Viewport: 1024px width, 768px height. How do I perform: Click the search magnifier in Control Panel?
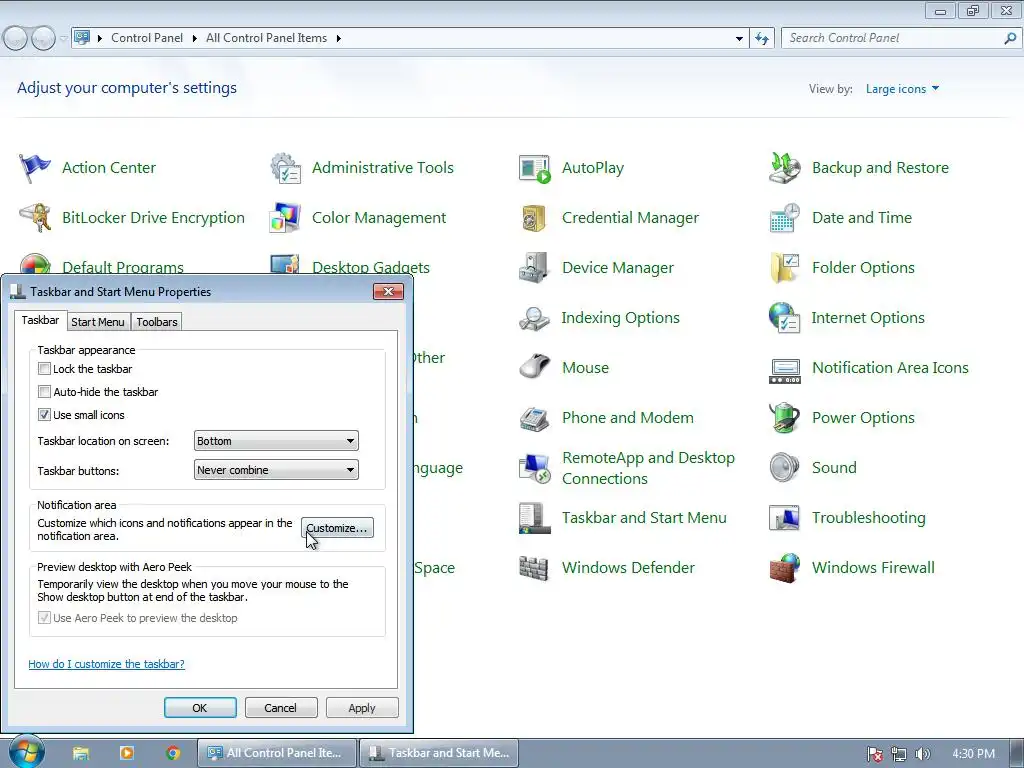tap(1010, 39)
